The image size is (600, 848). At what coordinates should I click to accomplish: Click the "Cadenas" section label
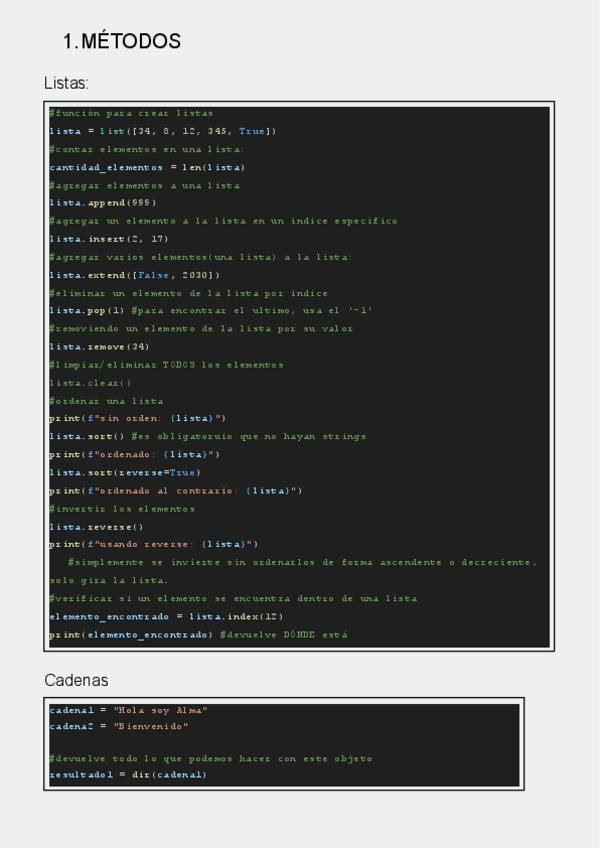click(75, 680)
